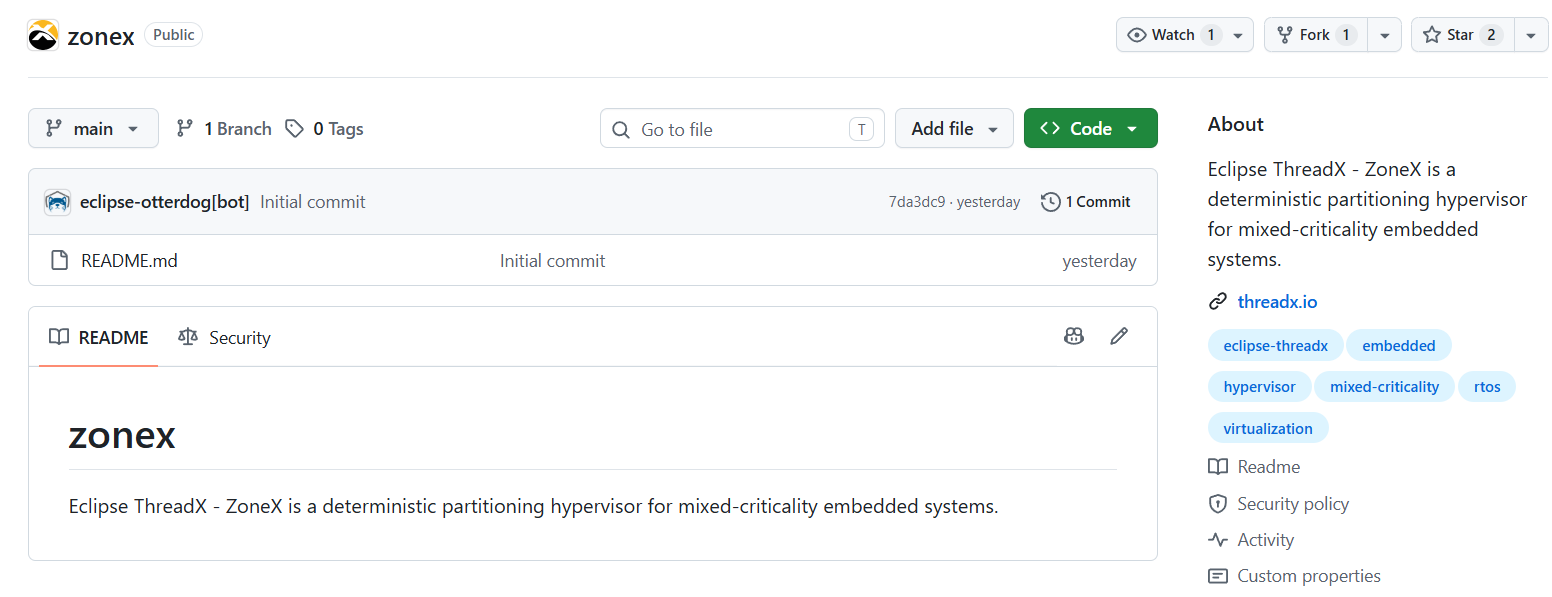Select the rtos topic tag
This screenshot has height=597, width=1552.
click(1487, 387)
